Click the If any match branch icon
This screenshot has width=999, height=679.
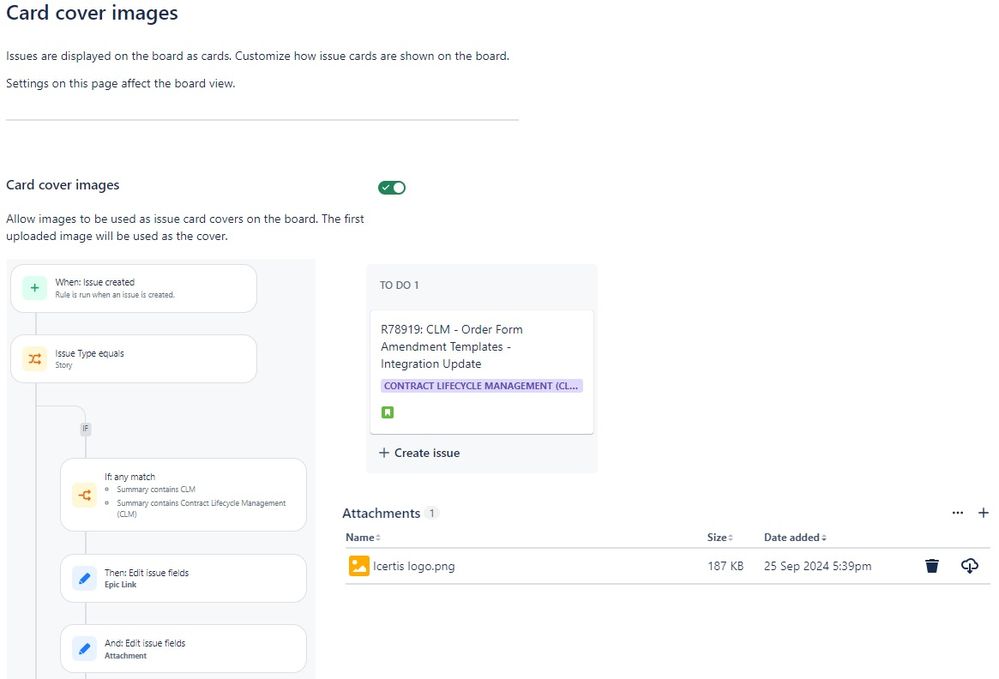coord(84,495)
